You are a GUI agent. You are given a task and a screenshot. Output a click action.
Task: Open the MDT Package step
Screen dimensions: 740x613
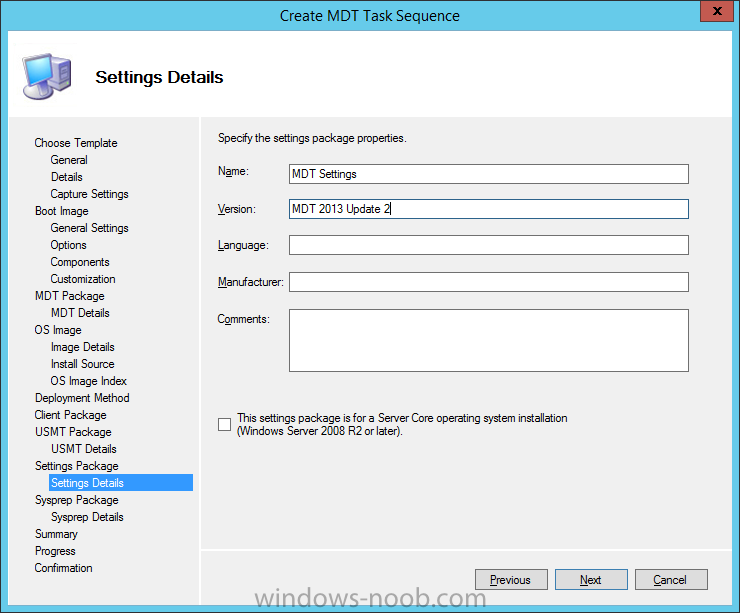pyautogui.click(x=70, y=296)
